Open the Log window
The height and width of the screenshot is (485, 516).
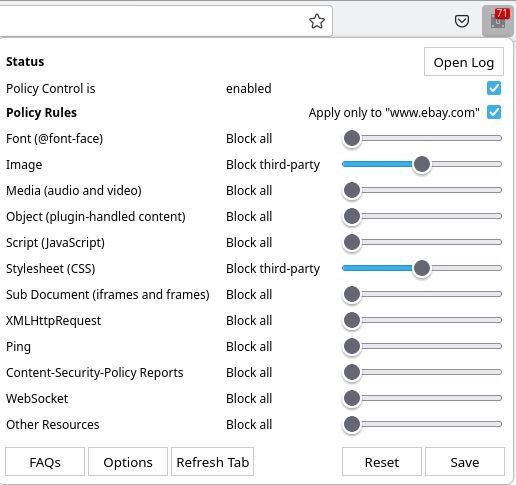(x=464, y=62)
